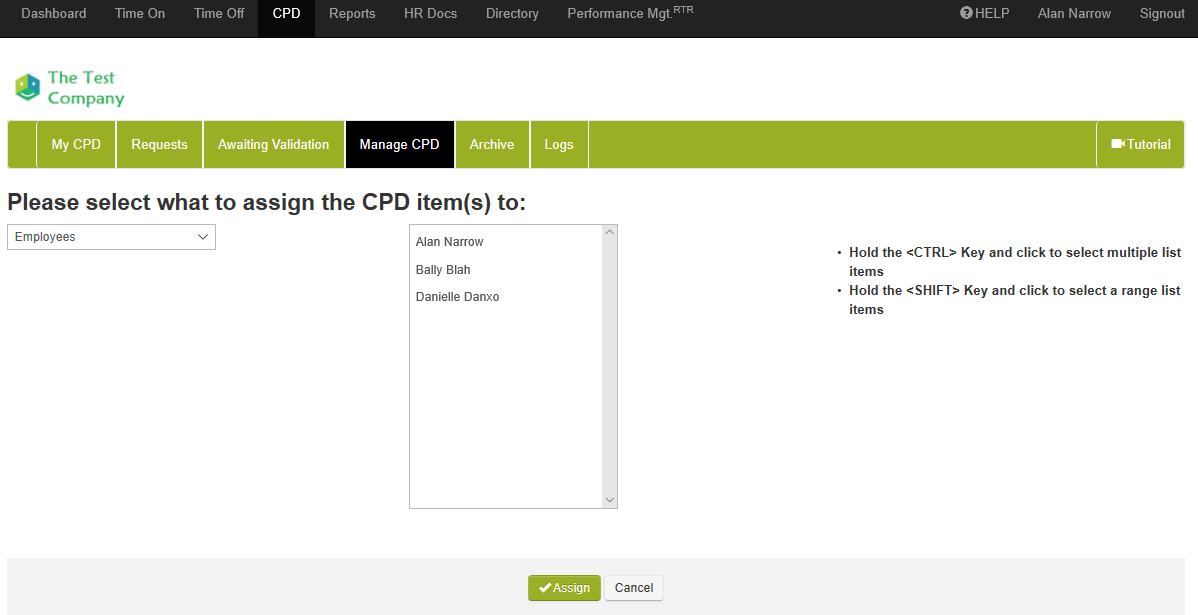This screenshot has height=615, width=1198.
Task: Go to the Awaiting Validation tab
Action: click(x=273, y=145)
